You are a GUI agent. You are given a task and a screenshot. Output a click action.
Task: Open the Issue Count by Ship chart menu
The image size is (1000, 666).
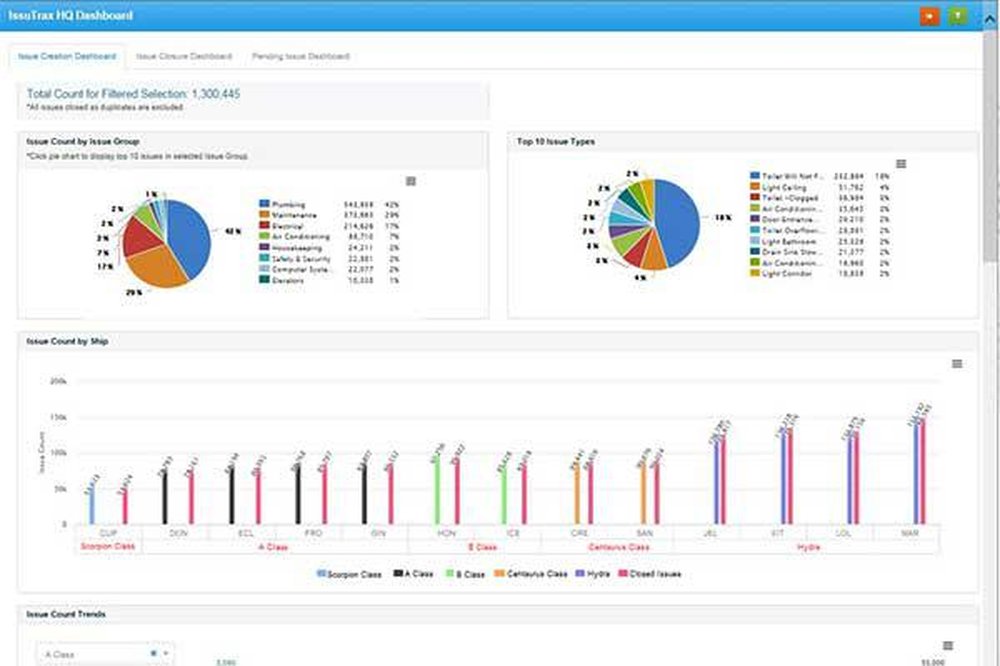[x=957, y=364]
